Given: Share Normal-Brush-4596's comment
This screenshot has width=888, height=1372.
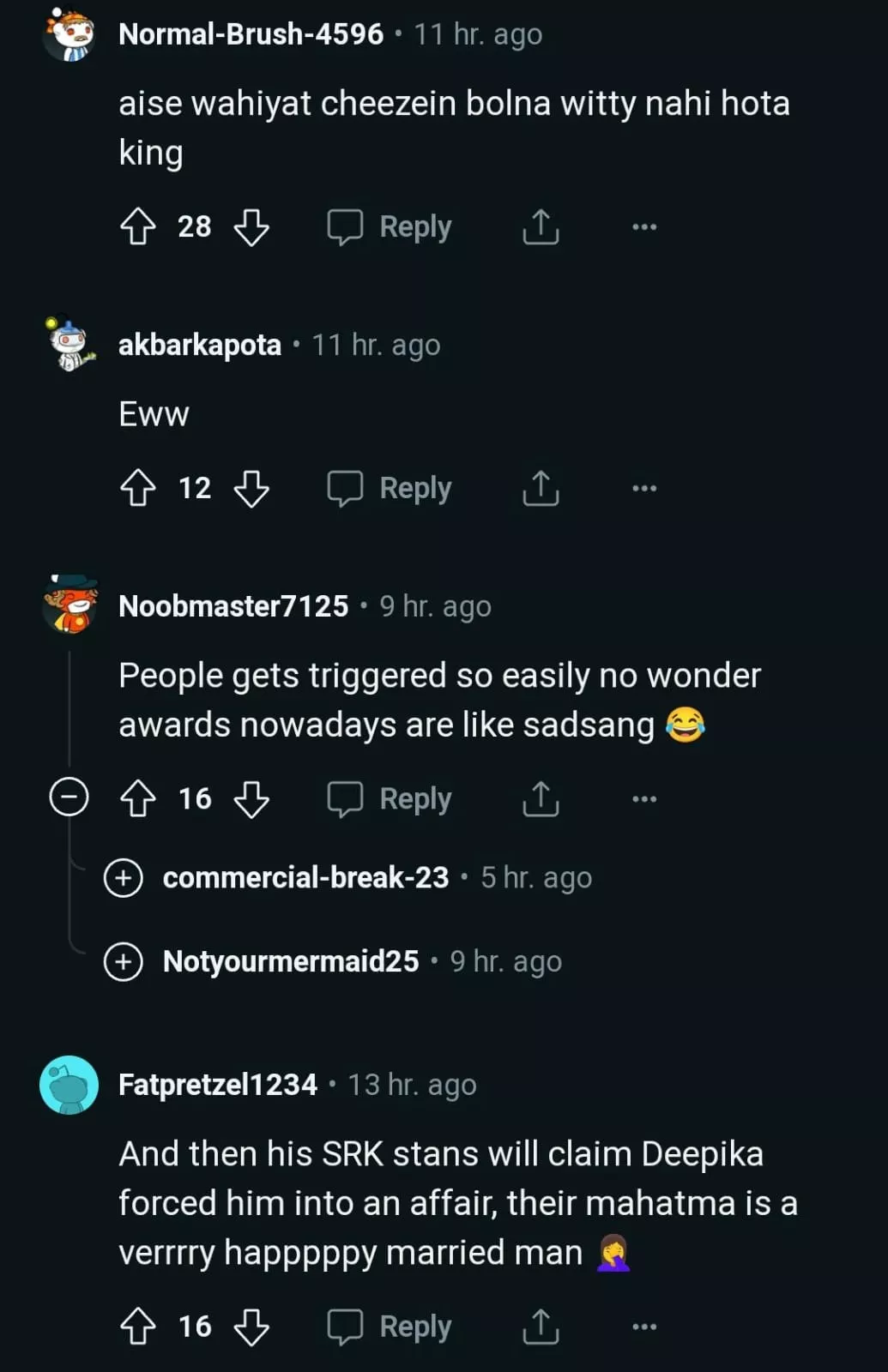Looking at the screenshot, I should coord(541,227).
